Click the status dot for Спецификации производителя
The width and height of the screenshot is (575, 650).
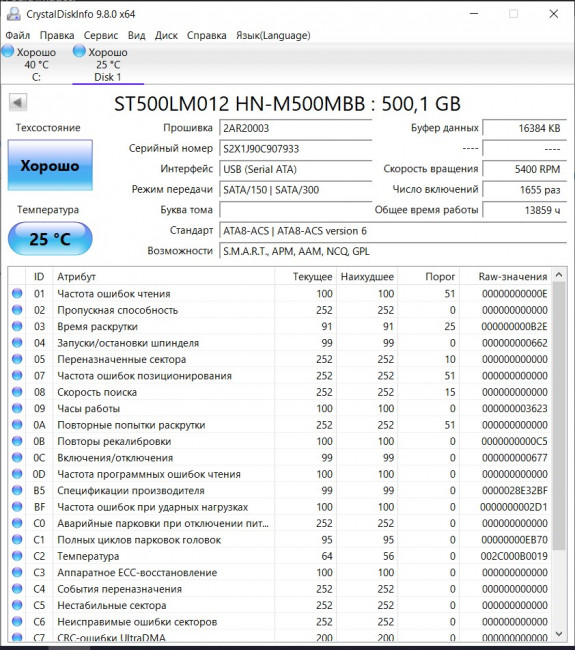(x=17, y=490)
